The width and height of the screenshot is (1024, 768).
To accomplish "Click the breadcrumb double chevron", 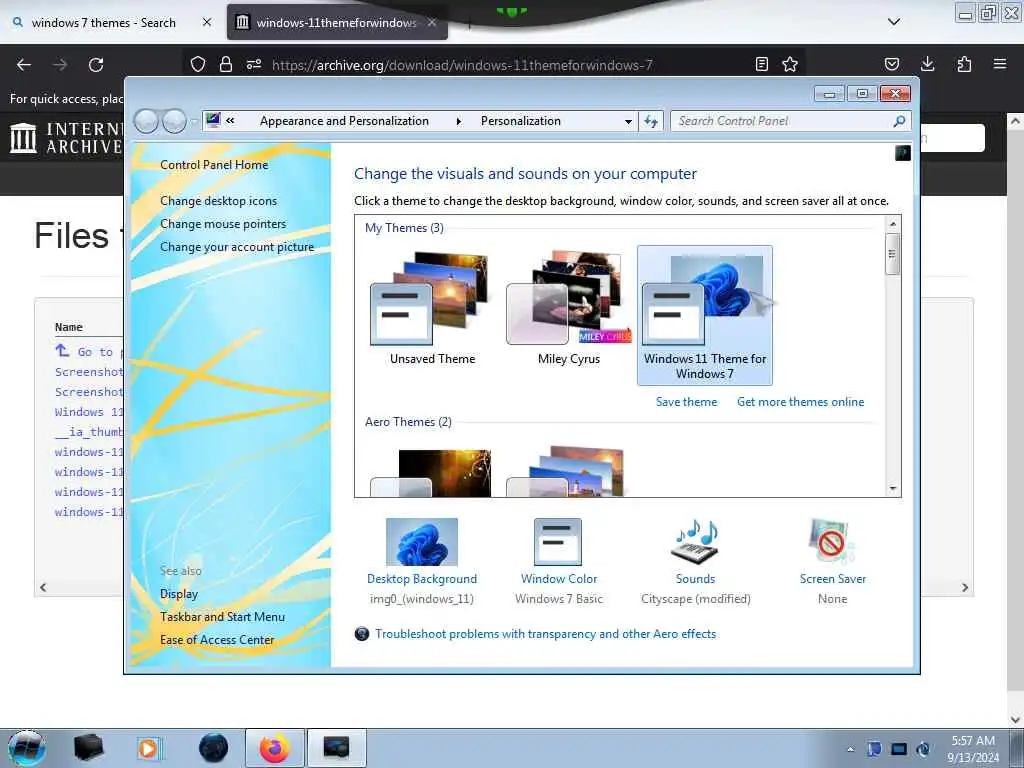I will [x=231, y=121].
